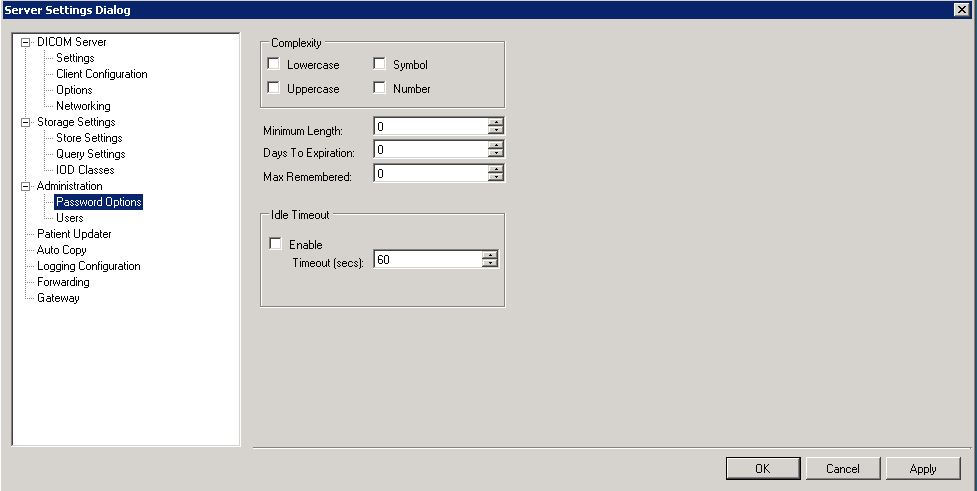Increase Max Remembered with up arrow

(496, 169)
